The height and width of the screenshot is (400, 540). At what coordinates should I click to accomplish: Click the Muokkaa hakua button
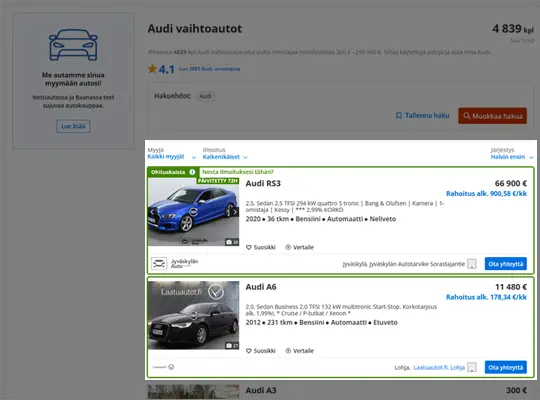point(492,116)
